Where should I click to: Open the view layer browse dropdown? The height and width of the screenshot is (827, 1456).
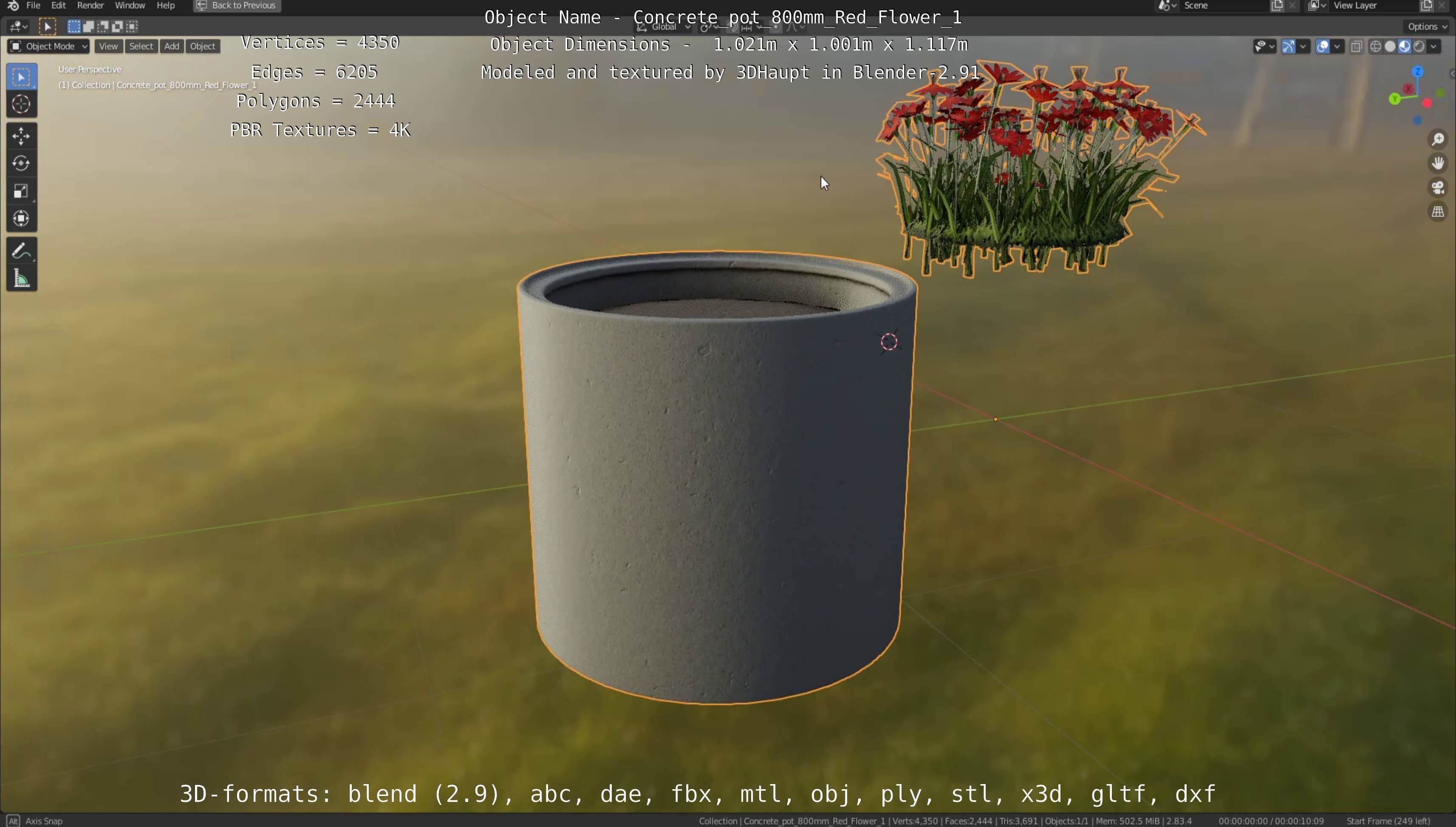pos(1317,6)
